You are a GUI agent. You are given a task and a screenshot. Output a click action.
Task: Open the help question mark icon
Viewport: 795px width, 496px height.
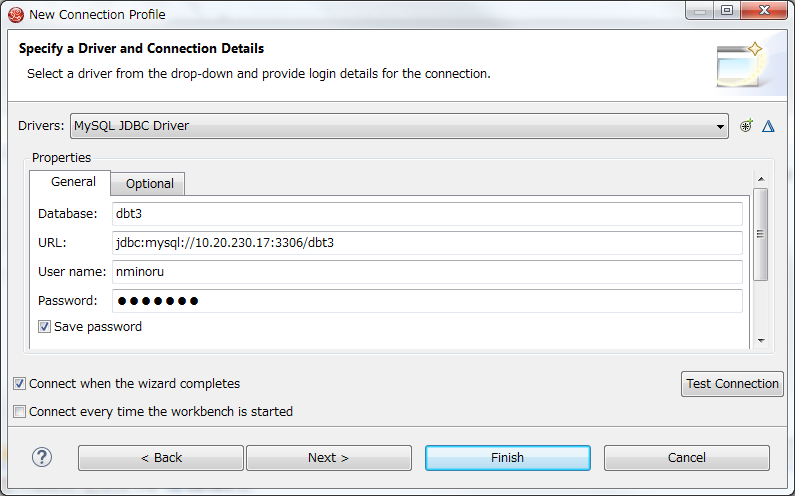42,457
